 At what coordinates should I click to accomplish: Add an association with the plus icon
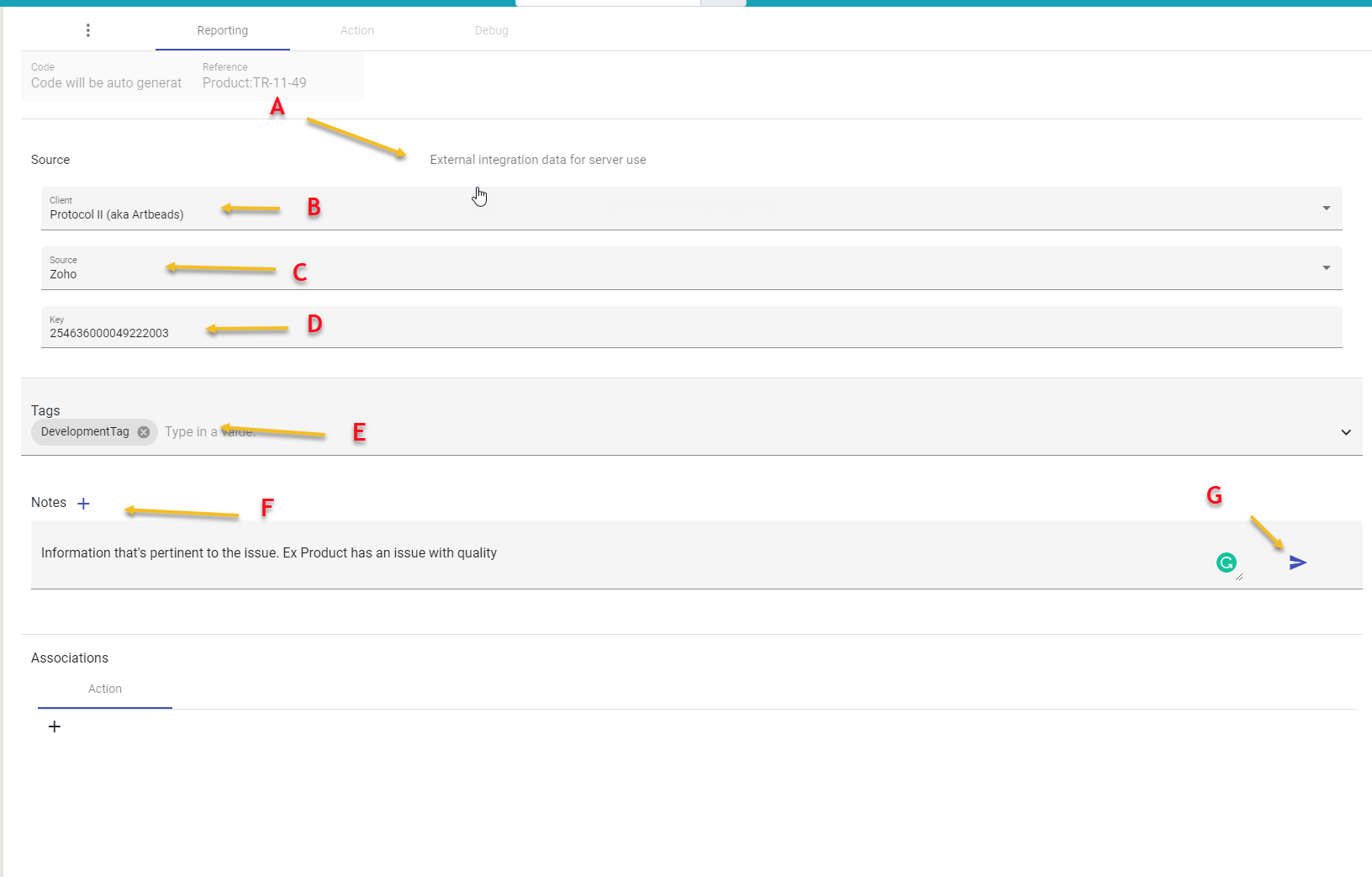55,726
